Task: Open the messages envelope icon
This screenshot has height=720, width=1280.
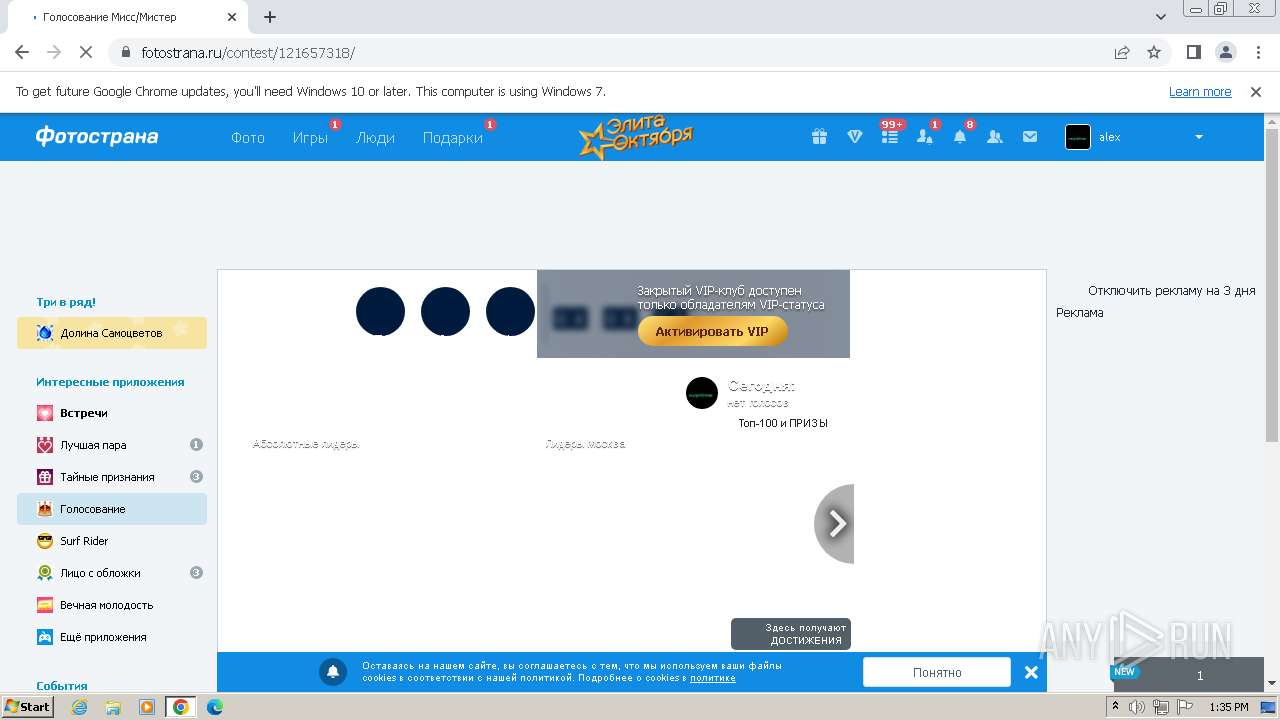Action: point(1030,137)
